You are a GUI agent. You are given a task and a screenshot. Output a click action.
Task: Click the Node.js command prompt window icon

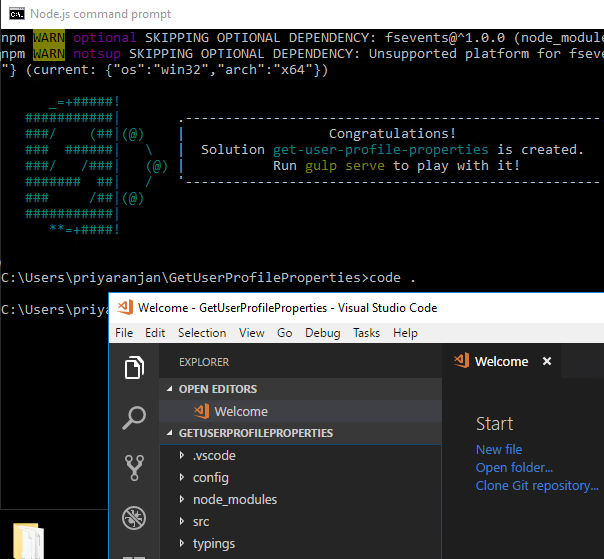tap(17, 14)
